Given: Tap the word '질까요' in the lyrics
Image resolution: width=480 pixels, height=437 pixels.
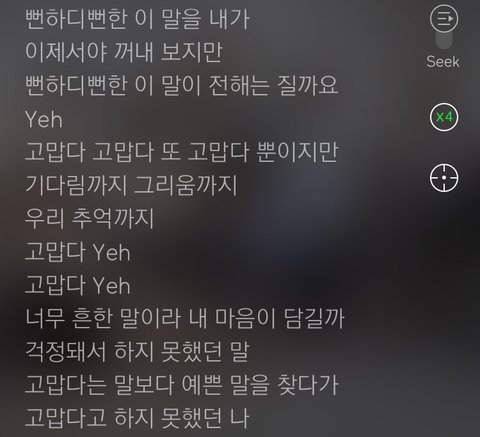Looking at the screenshot, I should [308, 85].
